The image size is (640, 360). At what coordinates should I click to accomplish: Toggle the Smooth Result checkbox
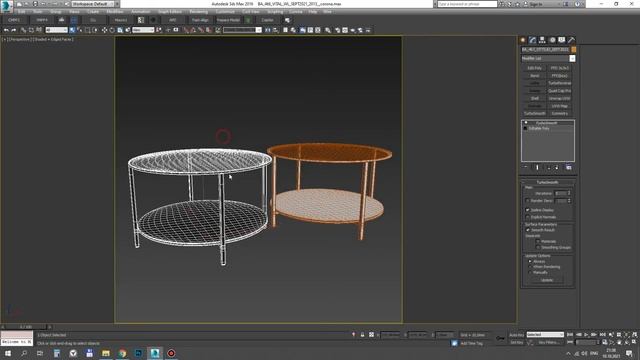point(527,230)
